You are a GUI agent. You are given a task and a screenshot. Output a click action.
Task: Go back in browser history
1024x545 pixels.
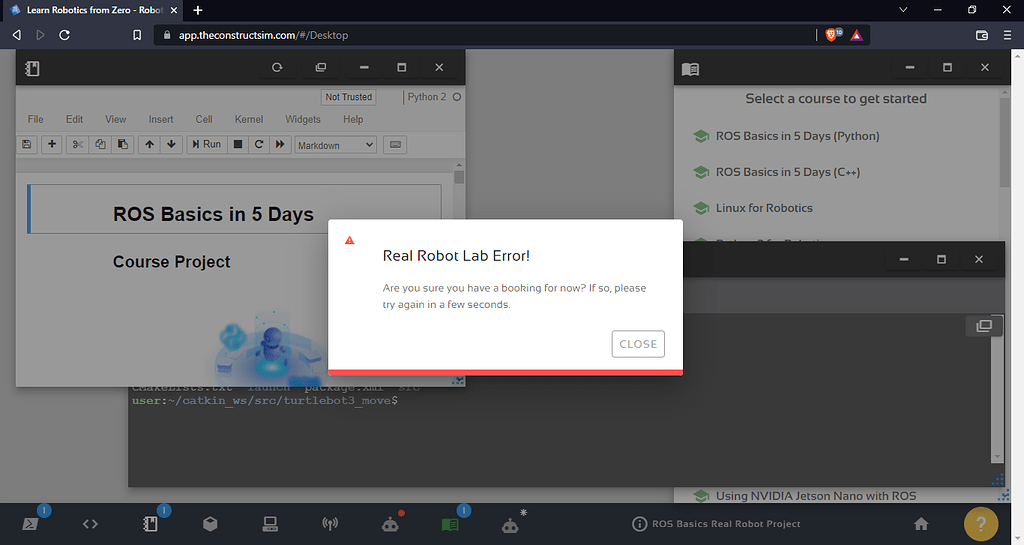pos(17,35)
